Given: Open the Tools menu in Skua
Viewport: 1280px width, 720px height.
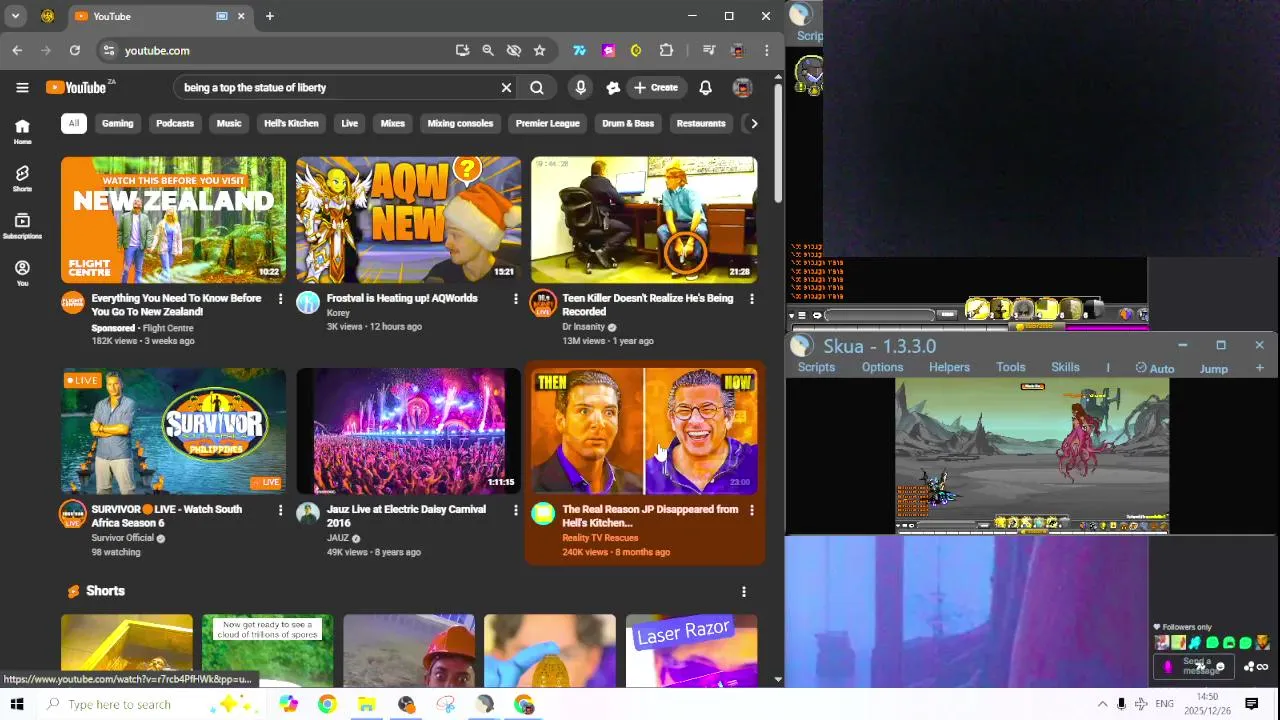Looking at the screenshot, I should 1010,367.
